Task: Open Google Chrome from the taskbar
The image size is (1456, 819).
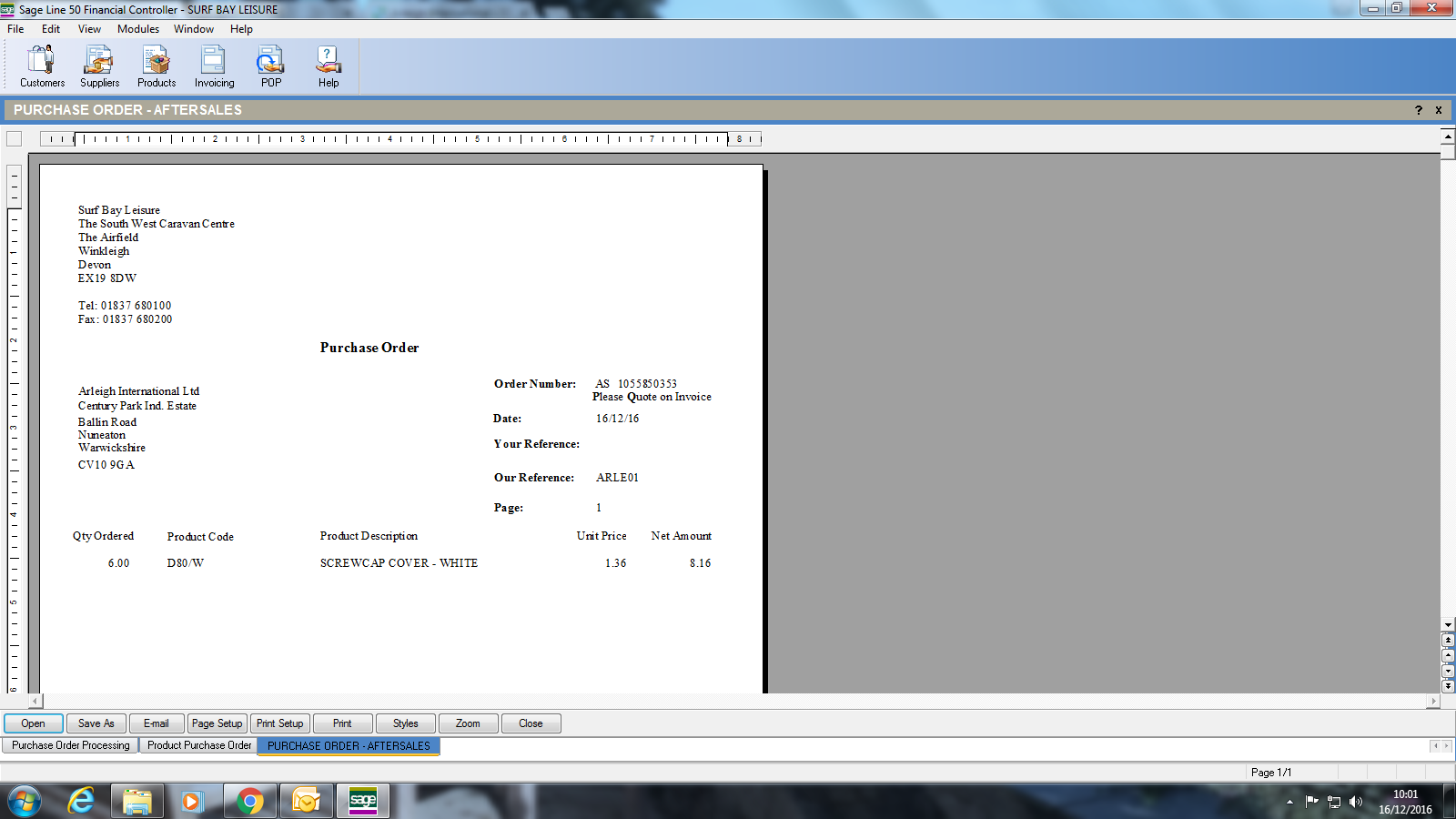Action: click(250, 801)
